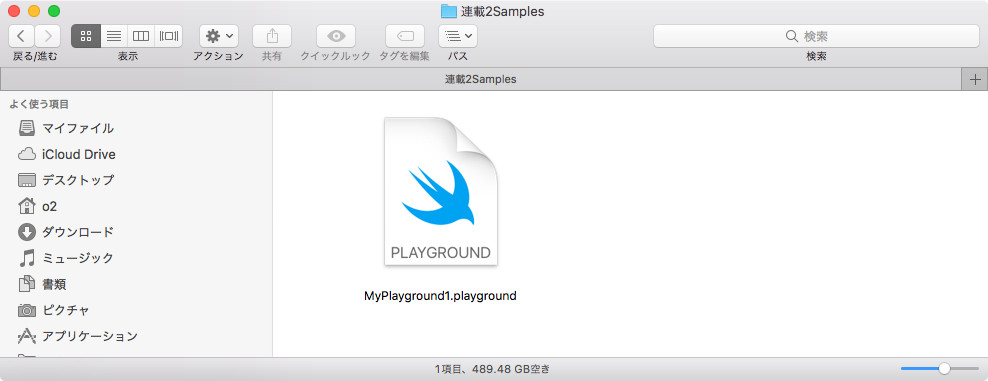Go back to previous folder
This screenshot has width=988, height=381.
pos(21,36)
